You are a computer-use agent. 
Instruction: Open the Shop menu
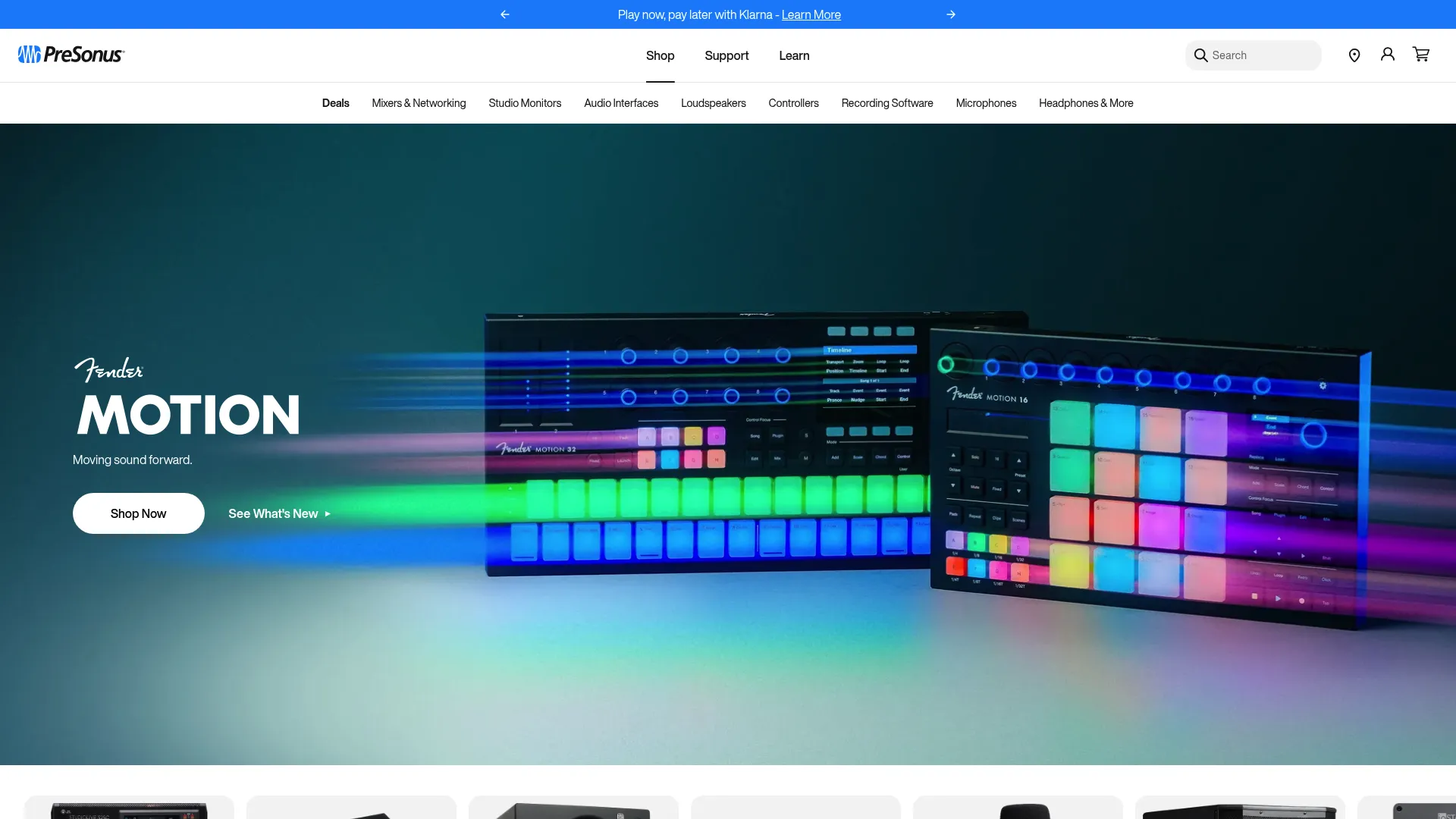(660, 55)
